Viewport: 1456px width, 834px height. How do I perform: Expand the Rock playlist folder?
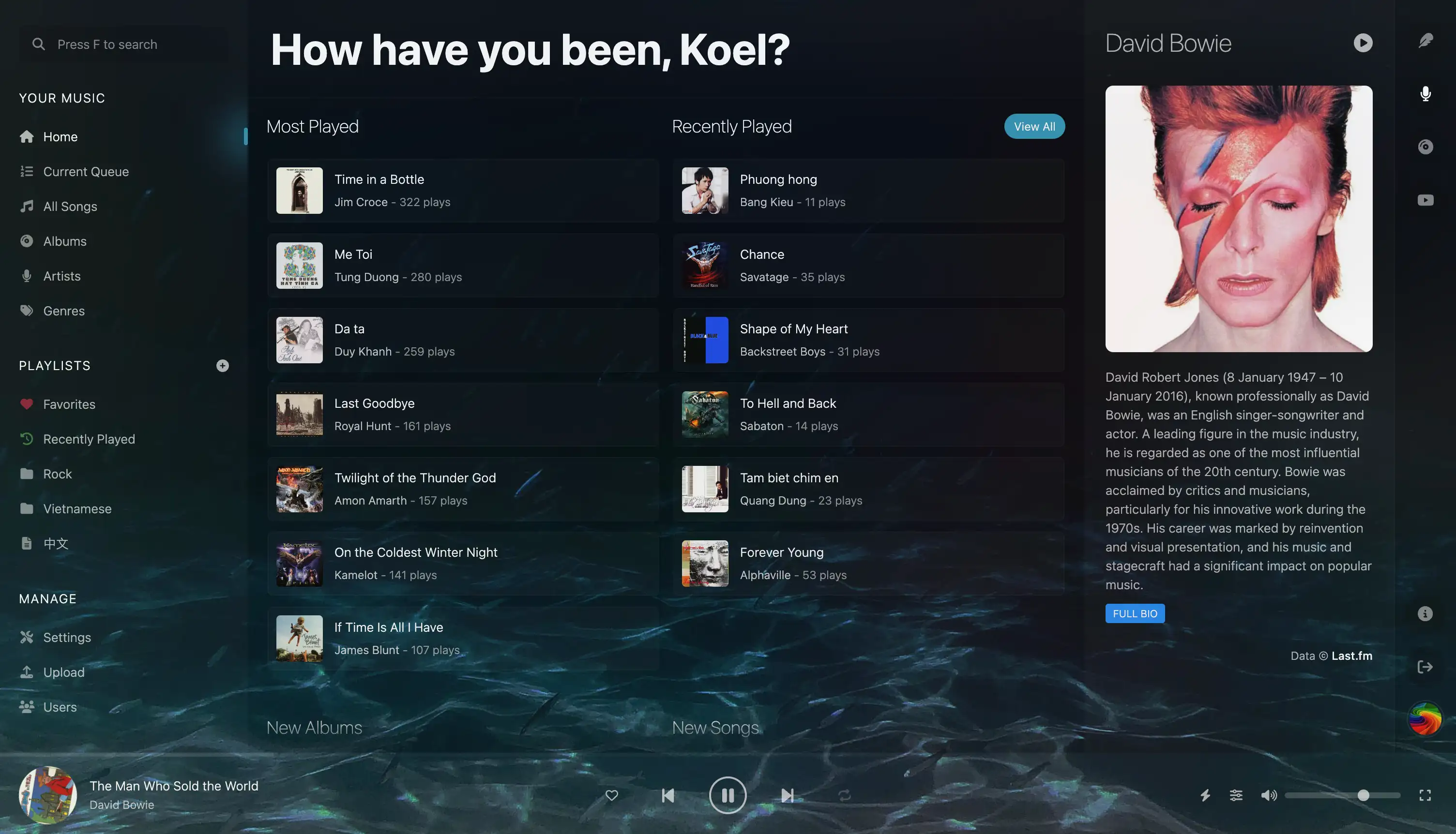coord(57,474)
